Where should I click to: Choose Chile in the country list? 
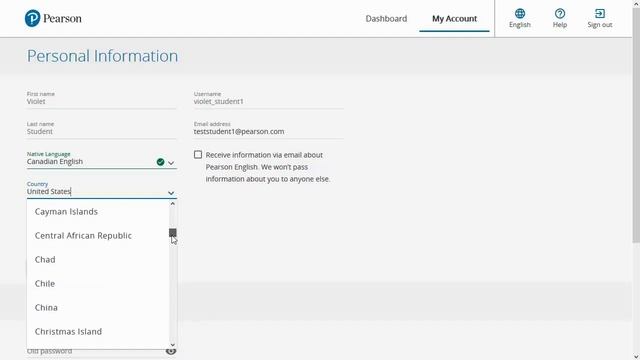click(98, 284)
